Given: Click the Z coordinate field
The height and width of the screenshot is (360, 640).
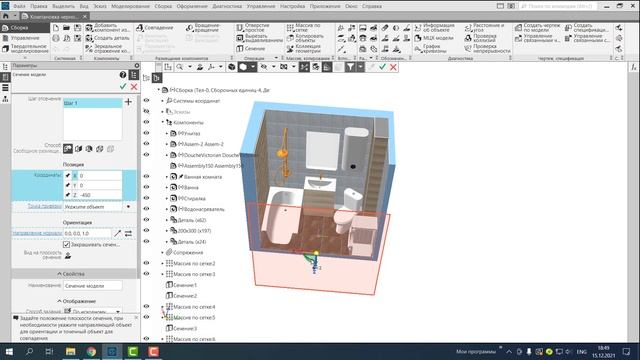Looking at the screenshot, I should point(100,195).
